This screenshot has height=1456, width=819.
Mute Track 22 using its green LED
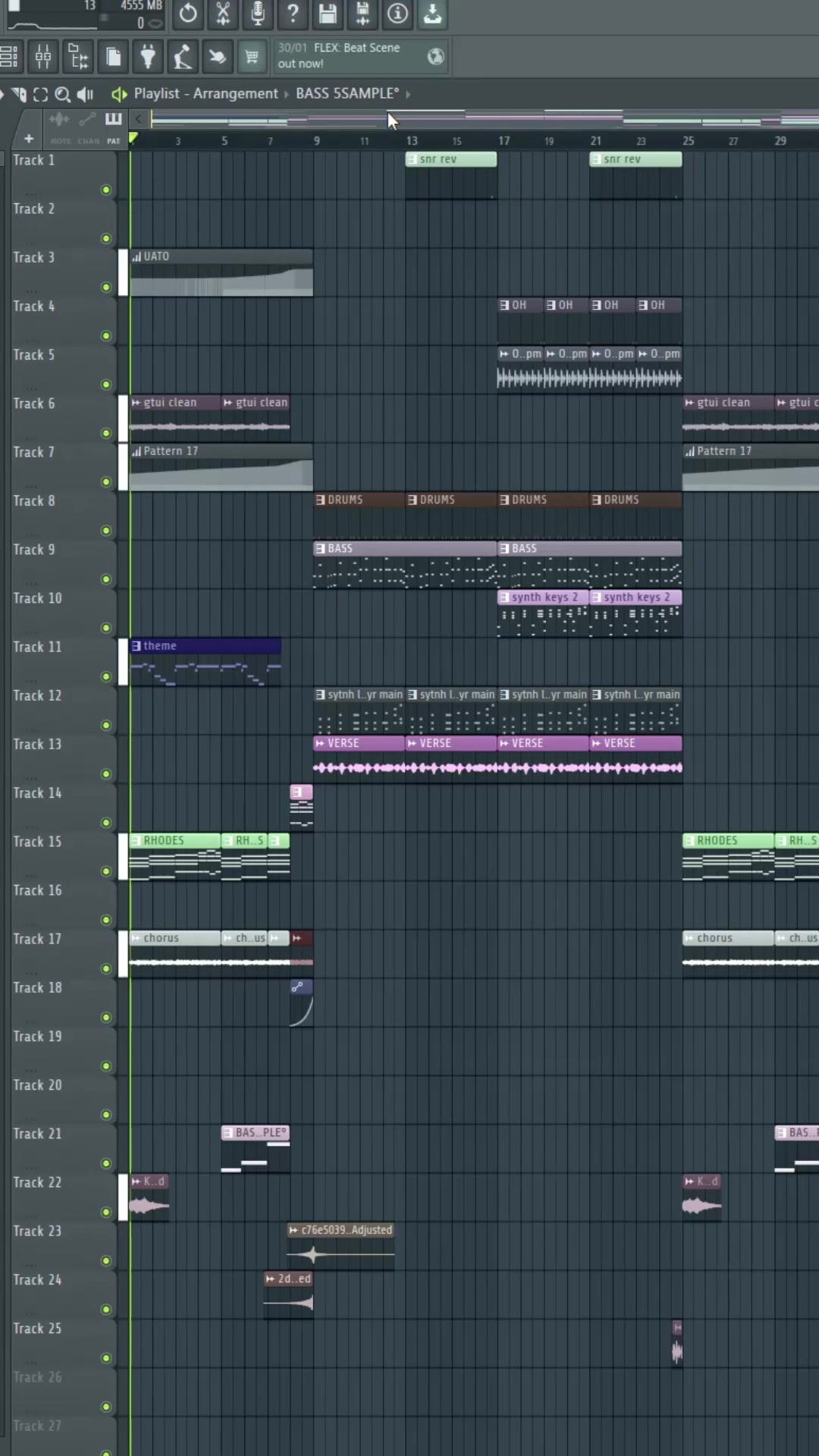click(x=106, y=1212)
